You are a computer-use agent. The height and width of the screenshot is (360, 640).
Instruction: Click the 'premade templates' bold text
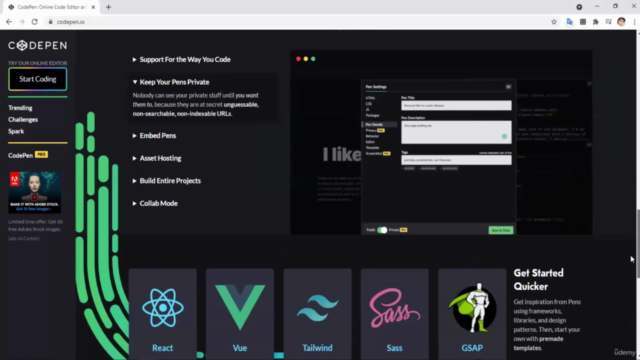[x=538, y=343]
